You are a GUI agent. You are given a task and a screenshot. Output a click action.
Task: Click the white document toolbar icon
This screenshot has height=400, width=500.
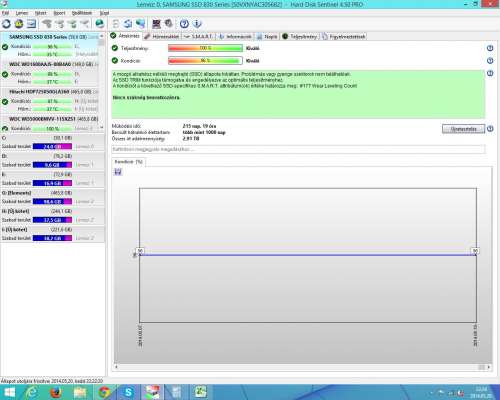pos(116,24)
